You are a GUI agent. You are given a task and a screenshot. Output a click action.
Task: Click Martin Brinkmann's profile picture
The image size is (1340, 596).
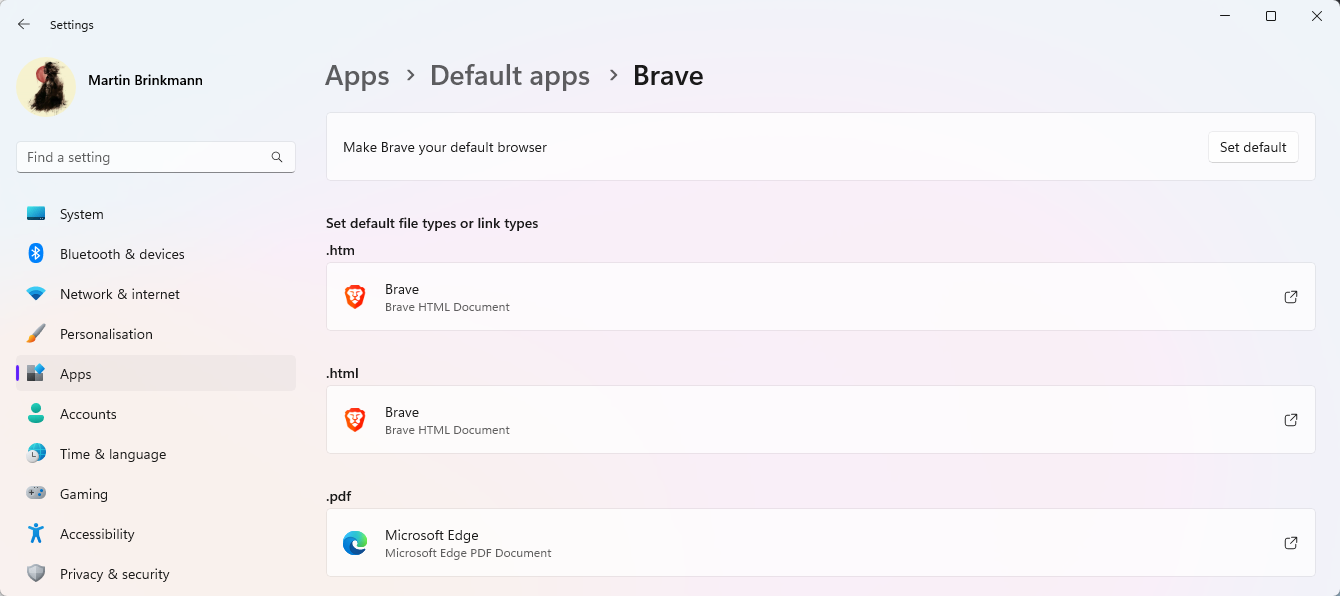click(45, 87)
